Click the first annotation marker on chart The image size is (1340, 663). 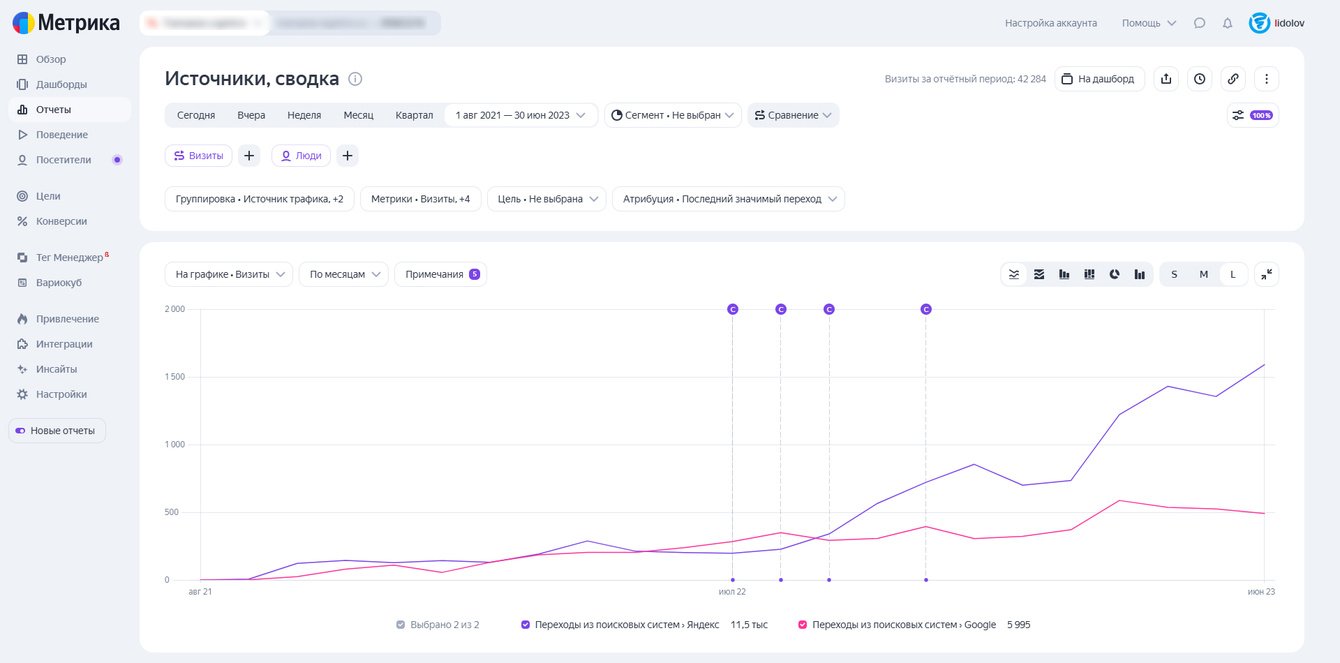732,309
